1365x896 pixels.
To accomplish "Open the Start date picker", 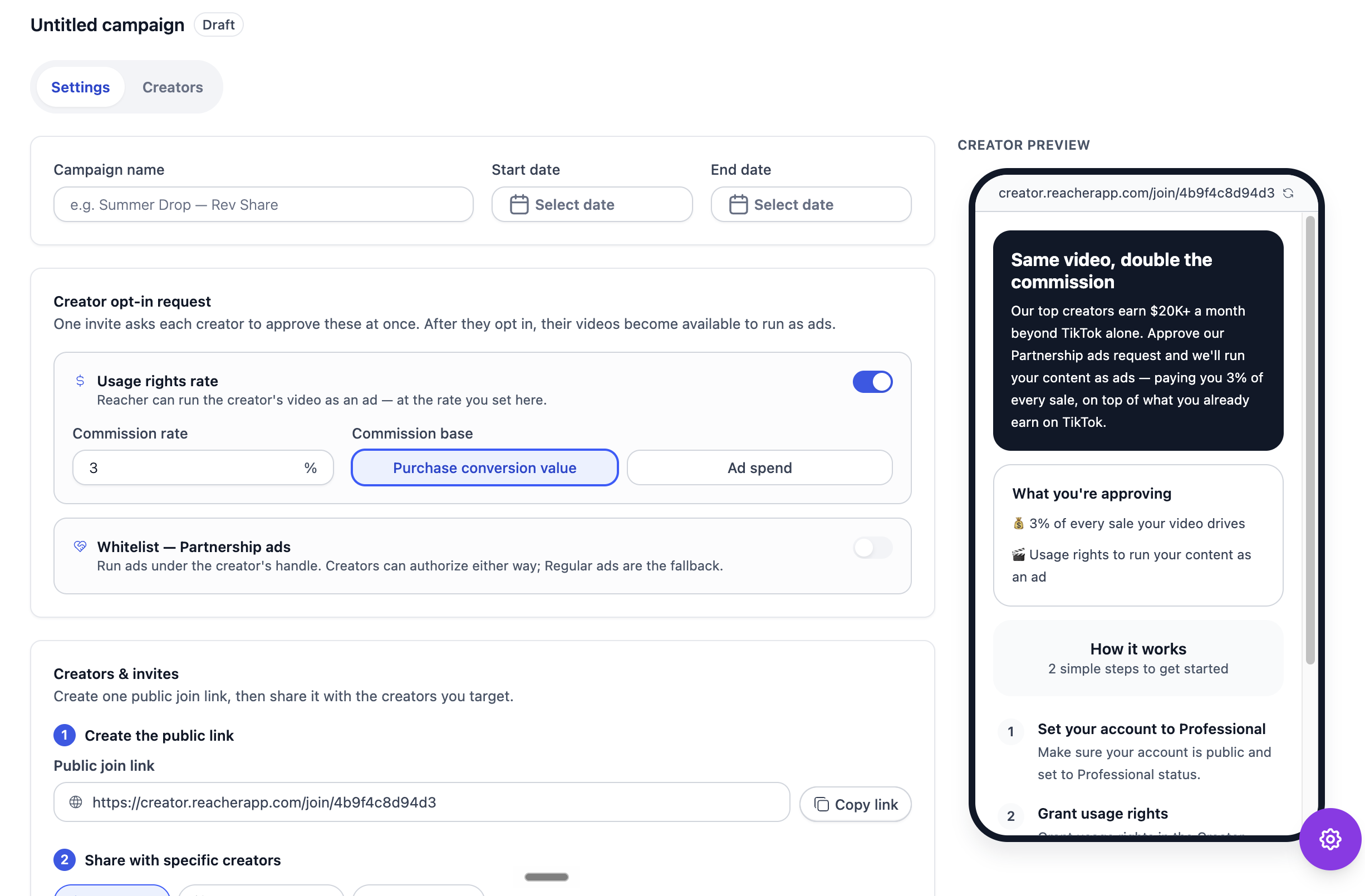I will tap(592, 205).
